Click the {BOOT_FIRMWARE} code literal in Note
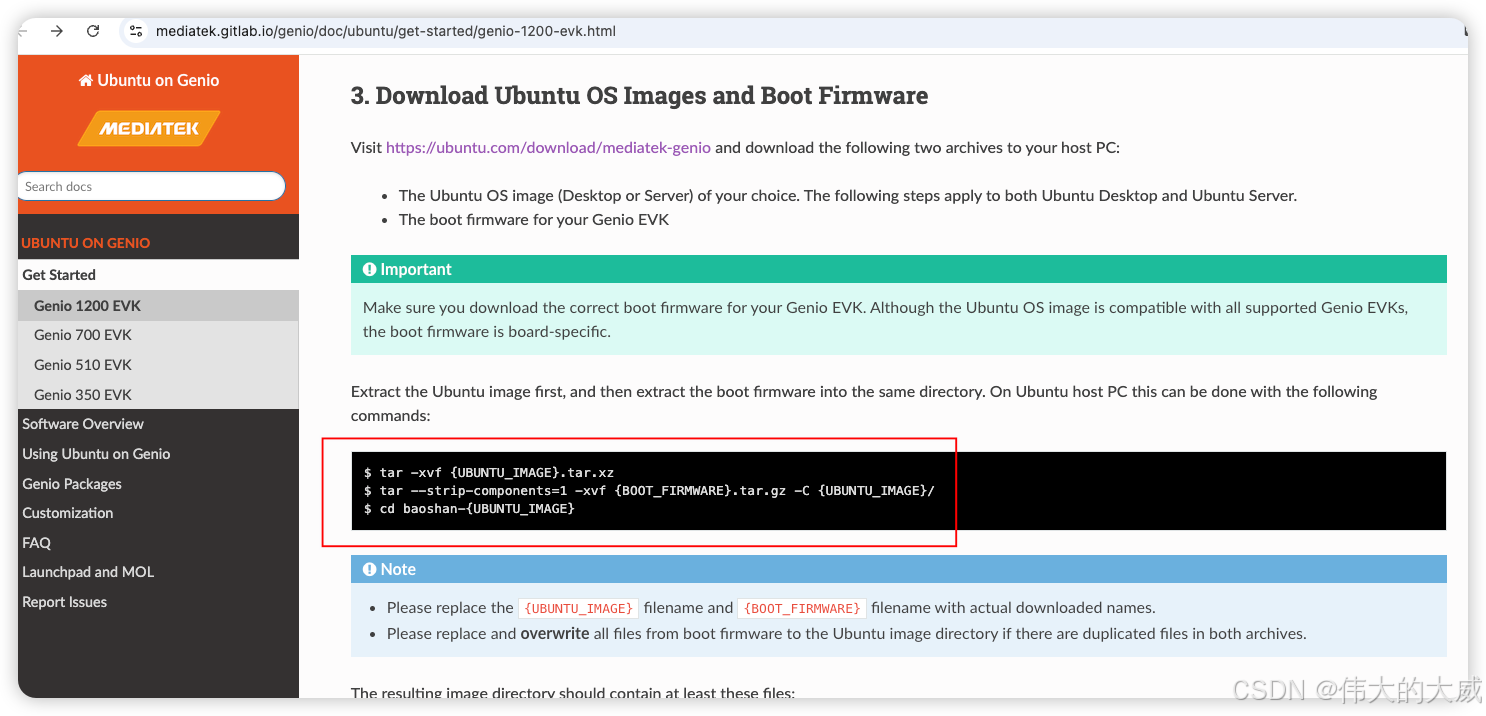This screenshot has height=716, width=1486. (x=801, y=608)
